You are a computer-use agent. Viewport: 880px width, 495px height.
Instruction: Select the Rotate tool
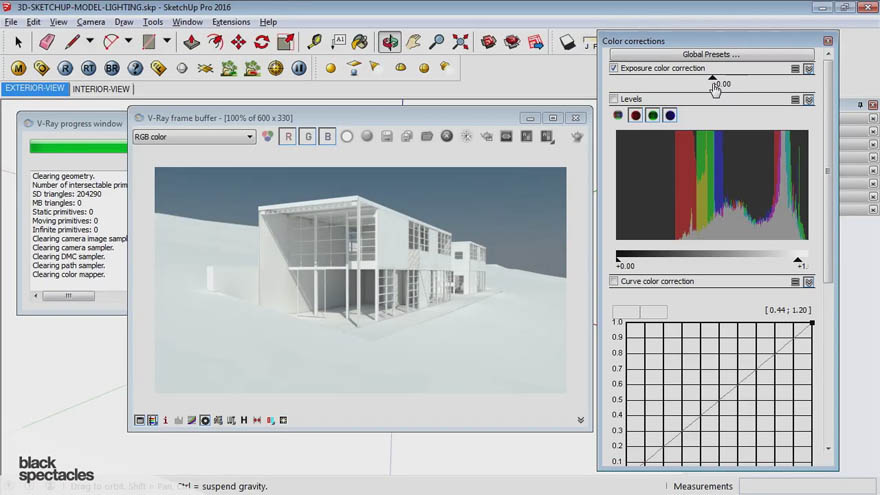(x=262, y=42)
